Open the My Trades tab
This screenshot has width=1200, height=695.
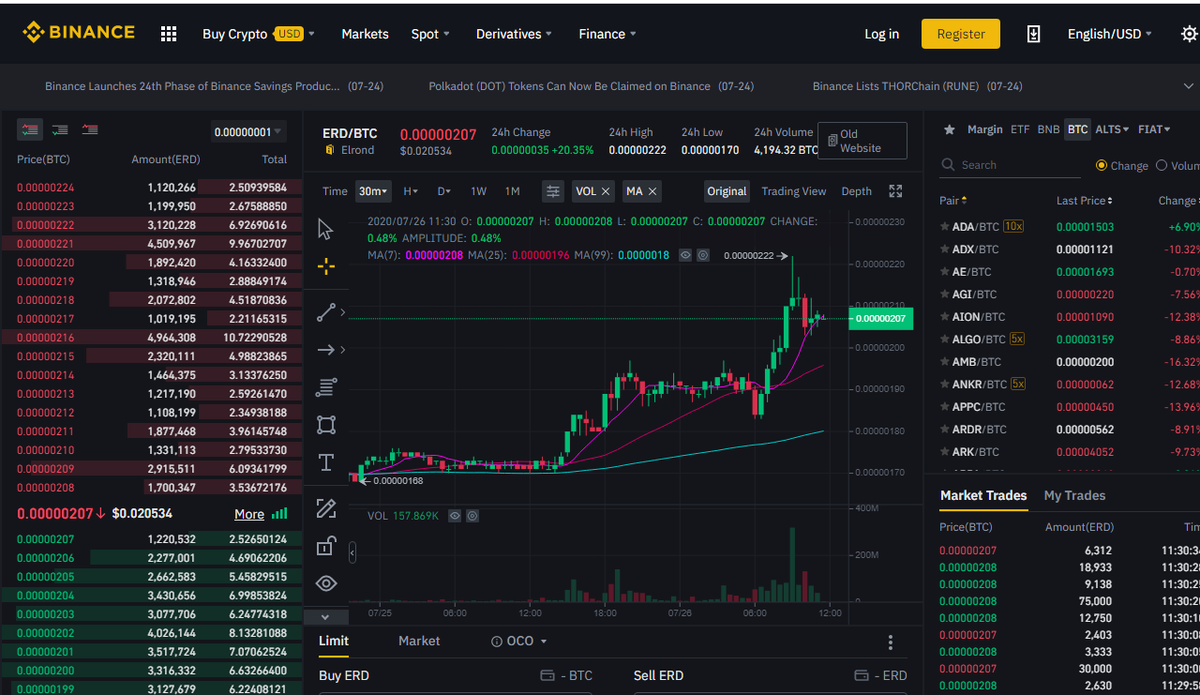pos(1074,496)
